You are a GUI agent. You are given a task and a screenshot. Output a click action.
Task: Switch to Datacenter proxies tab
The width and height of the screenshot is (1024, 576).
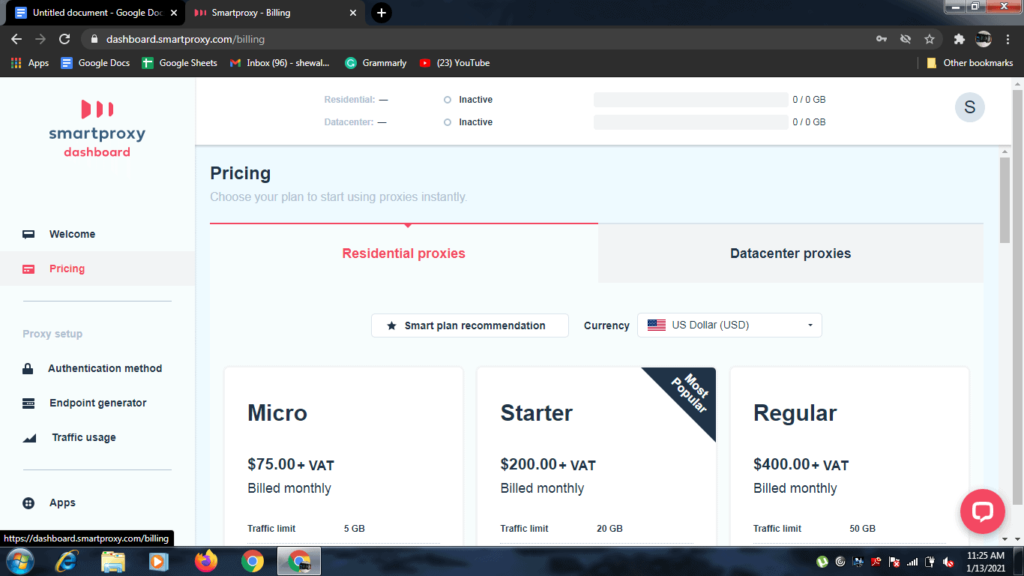790,253
